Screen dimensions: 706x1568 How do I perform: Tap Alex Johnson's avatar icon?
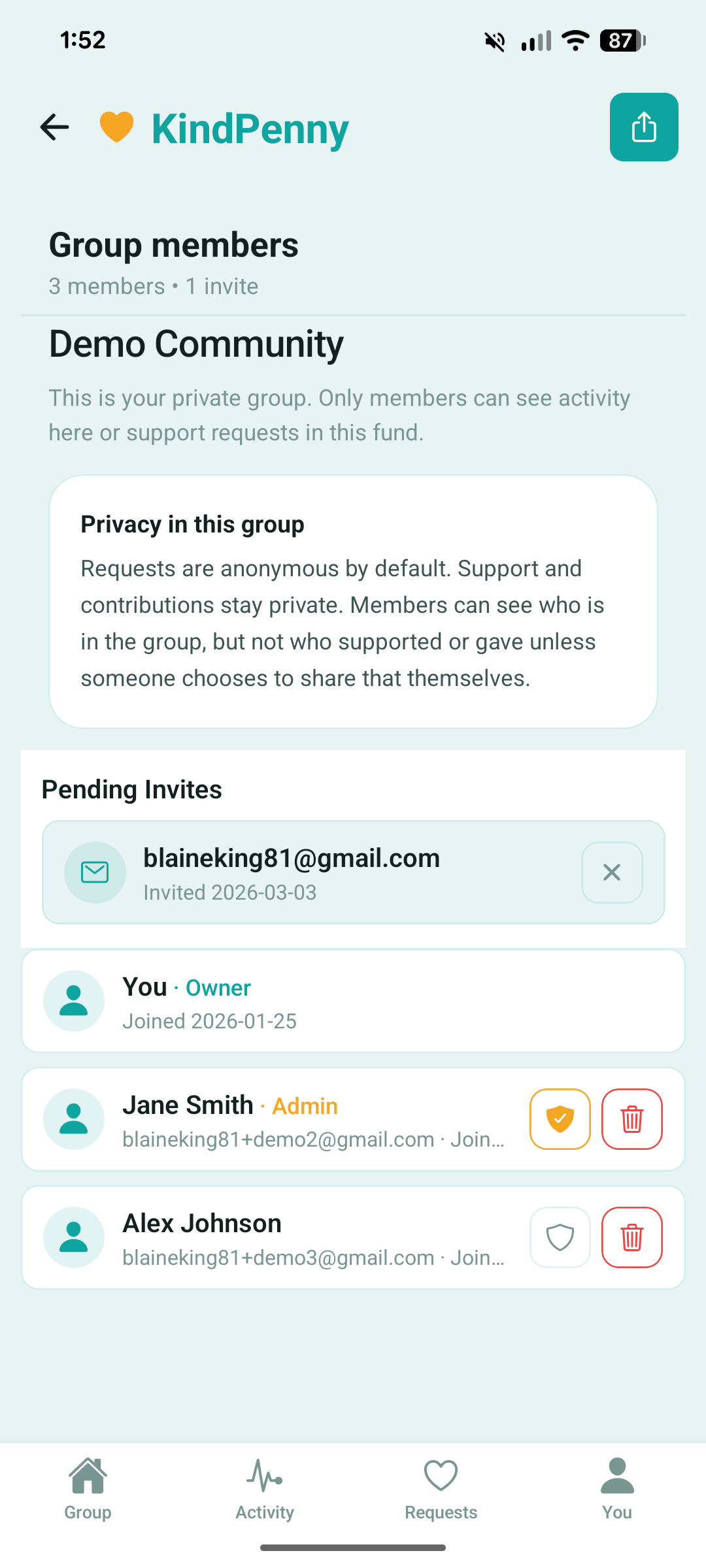(74, 1237)
